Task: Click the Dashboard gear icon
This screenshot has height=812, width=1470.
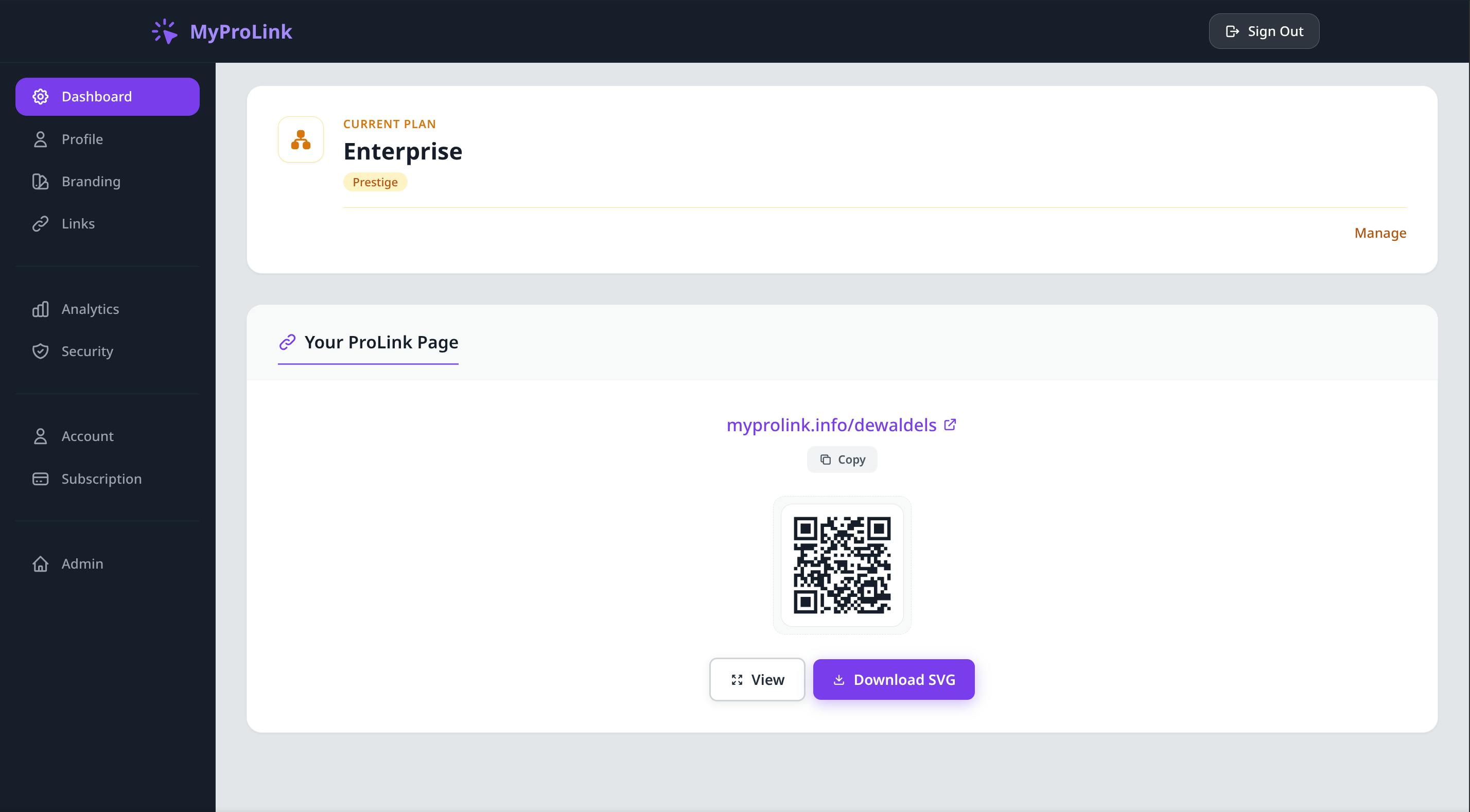Action: click(40, 96)
